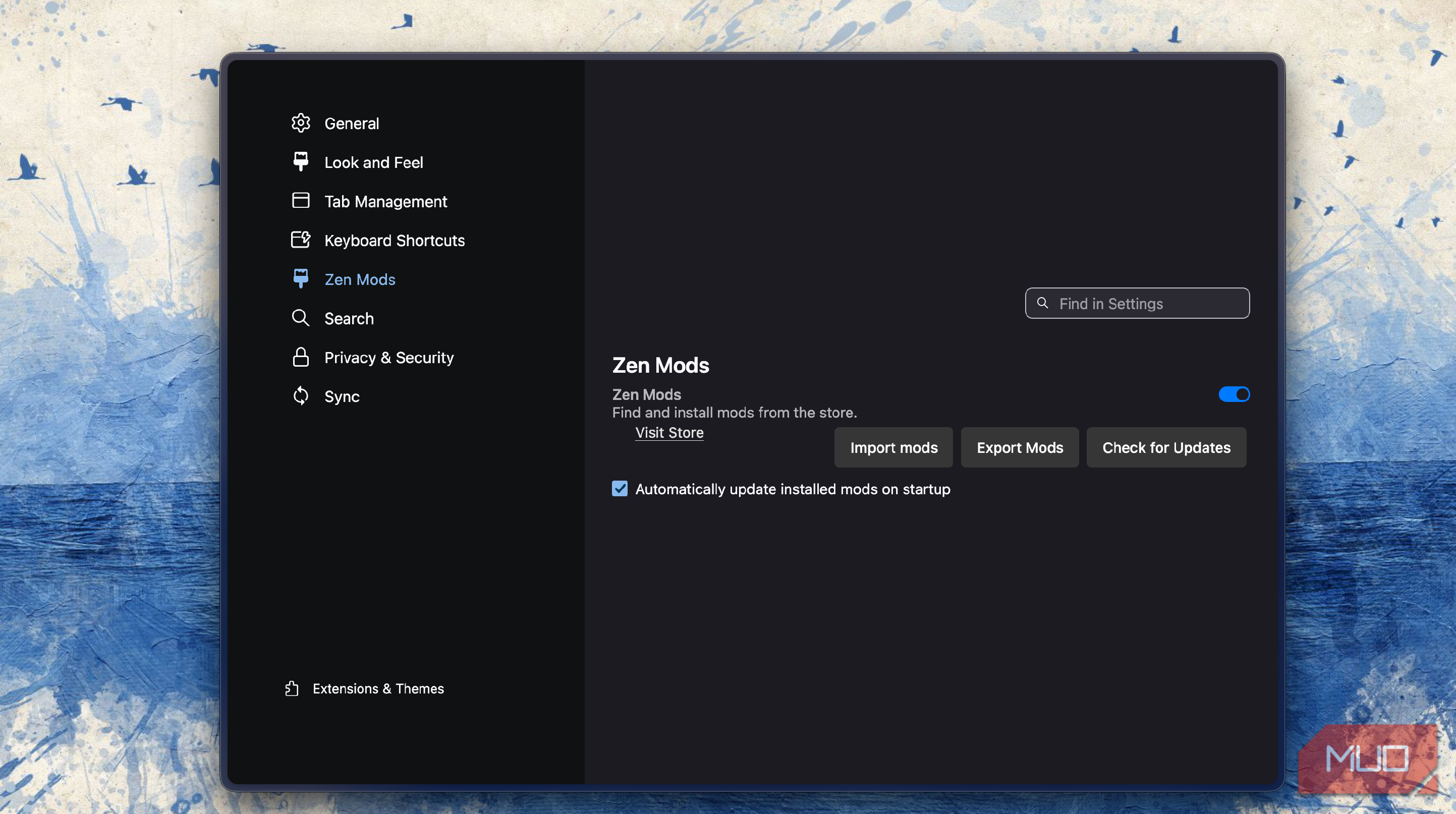Open the General settings category

tap(352, 123)
